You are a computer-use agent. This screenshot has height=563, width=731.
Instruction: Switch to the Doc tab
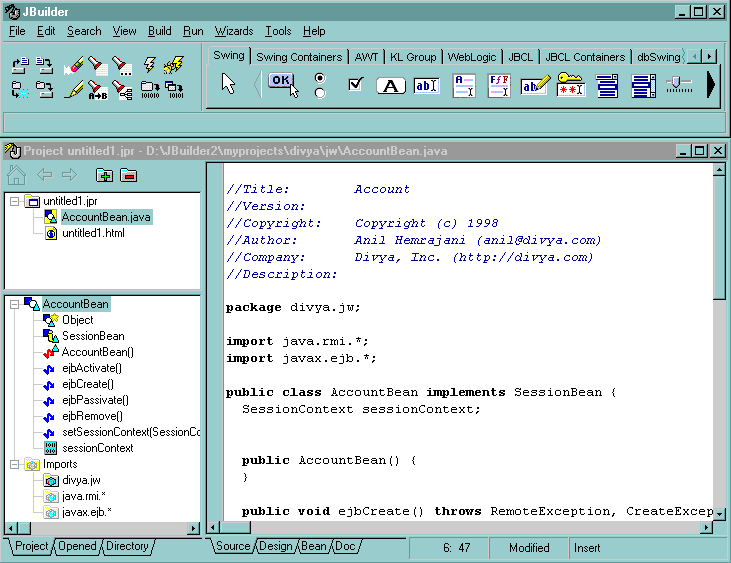pyautogui.click(x=345, y=546)
